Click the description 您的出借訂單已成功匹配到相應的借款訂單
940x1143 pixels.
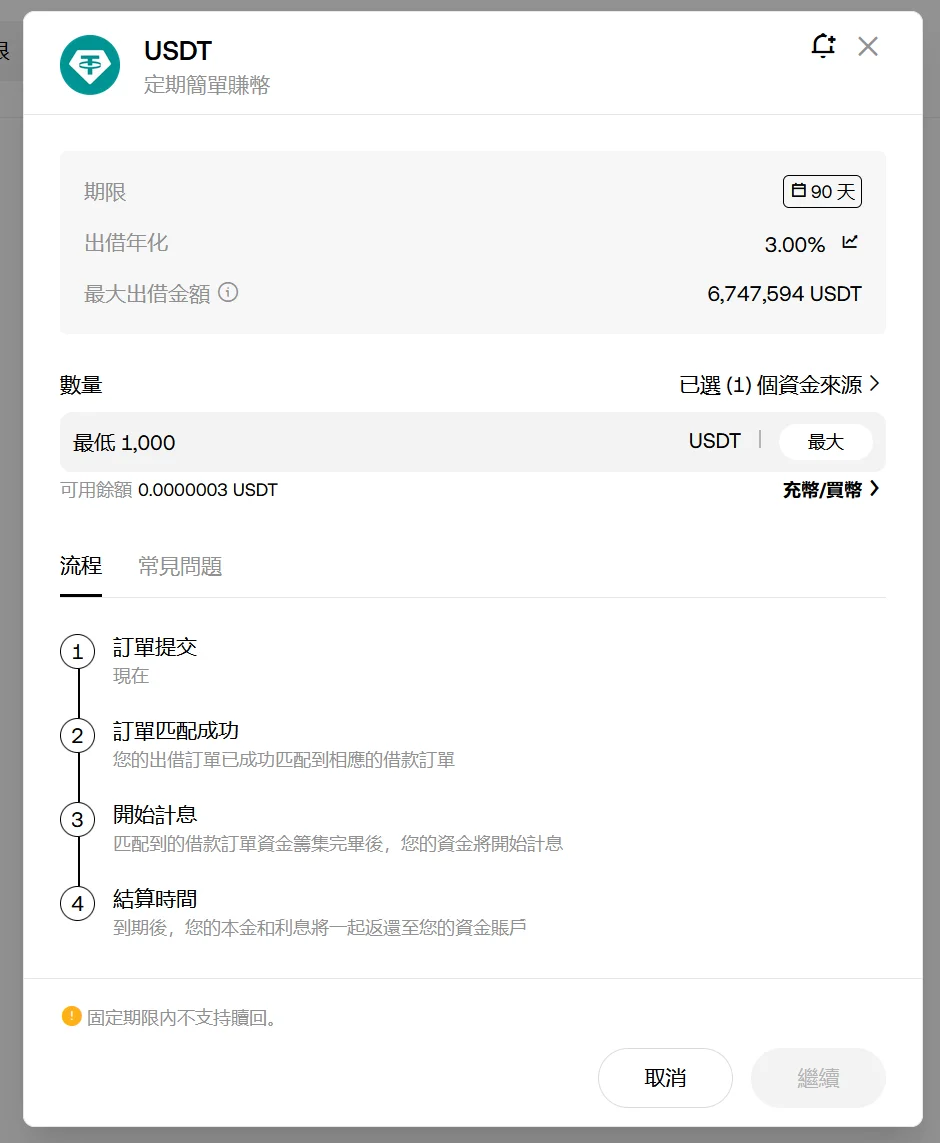284,760
